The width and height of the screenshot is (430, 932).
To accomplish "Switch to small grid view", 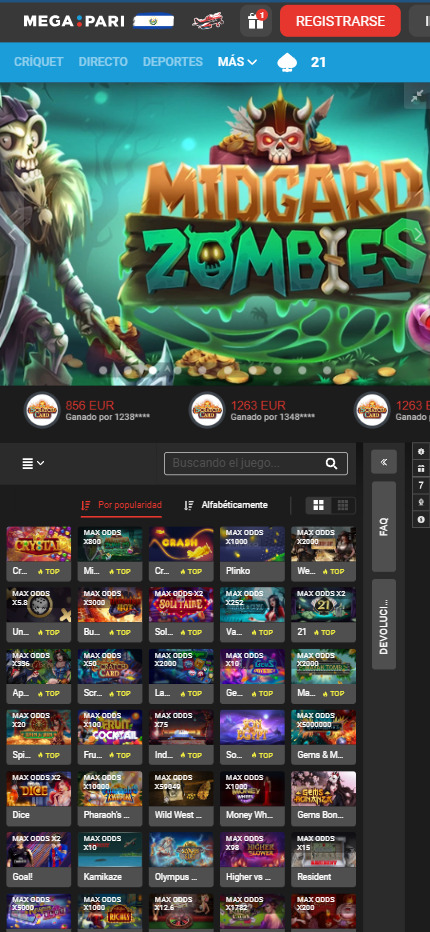I will (x=343, y=505).
